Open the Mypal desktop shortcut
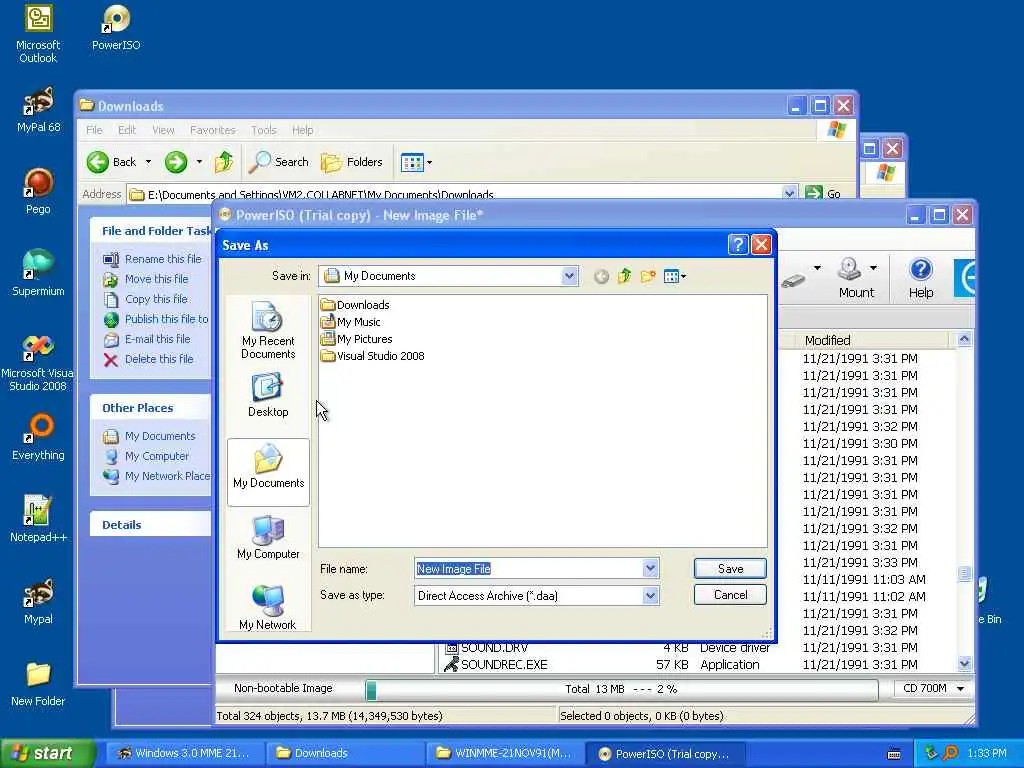 [38, 601]
